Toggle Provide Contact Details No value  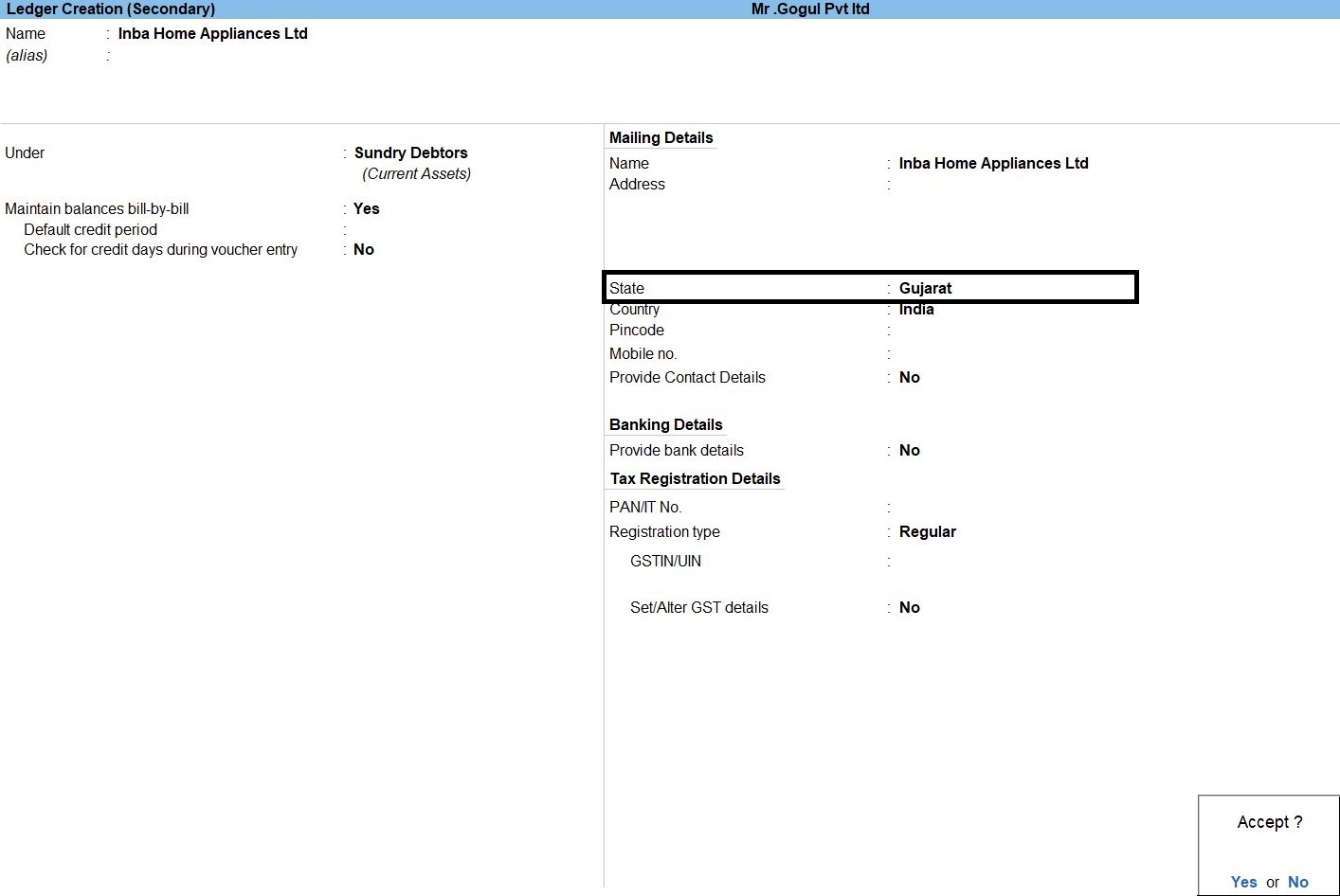pos(909,377)
